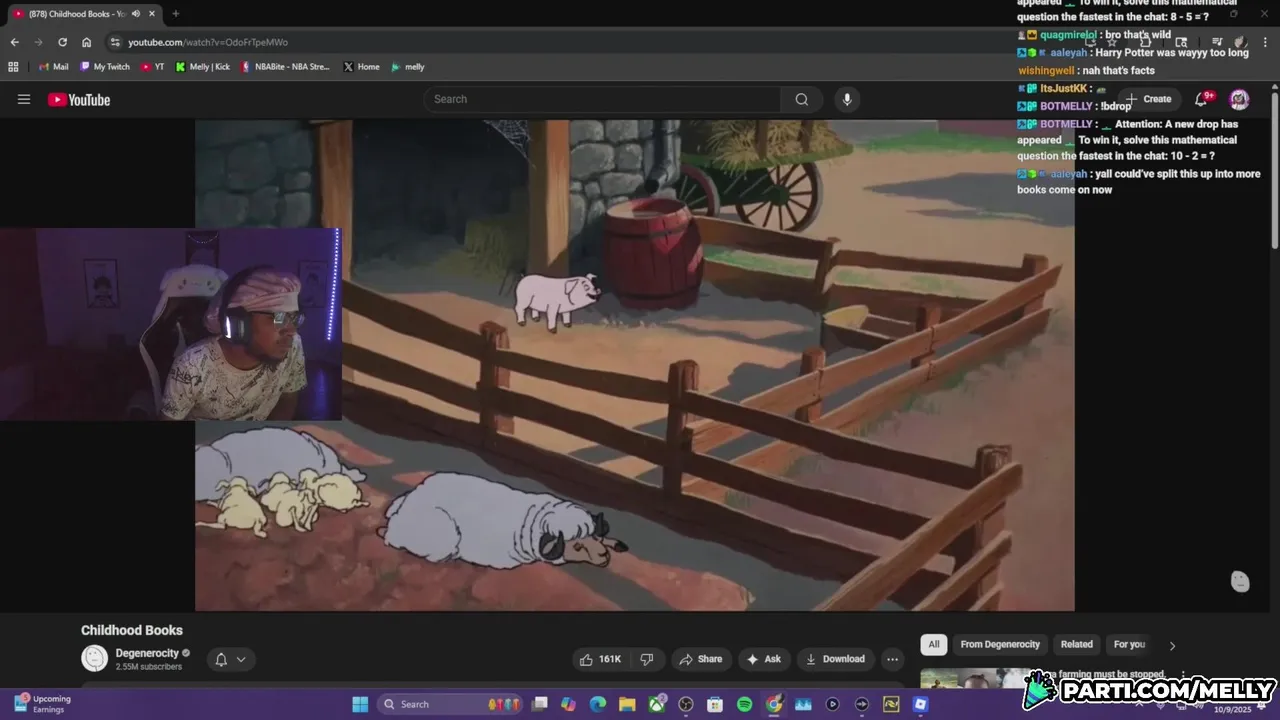Open the bookmarks apps grid icon
Viewport: 1280px width, 720px height.
click(x=13, y=67)
